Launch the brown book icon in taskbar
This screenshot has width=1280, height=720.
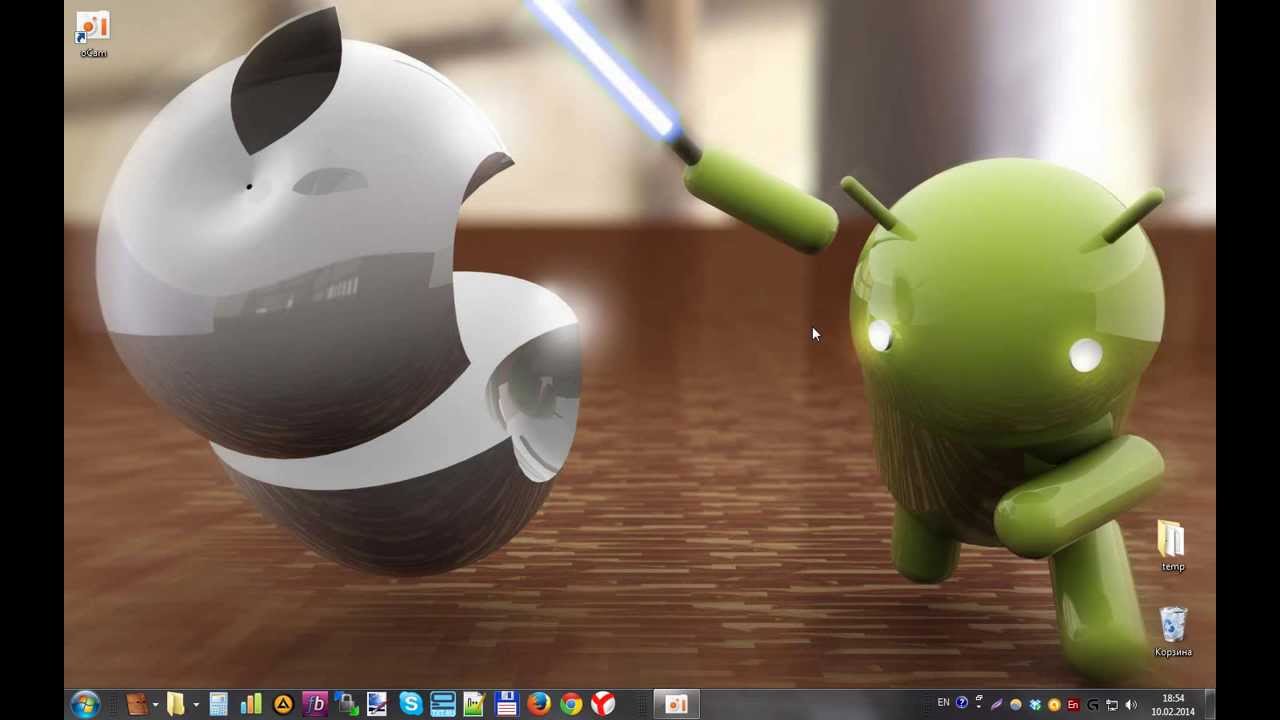137,704
